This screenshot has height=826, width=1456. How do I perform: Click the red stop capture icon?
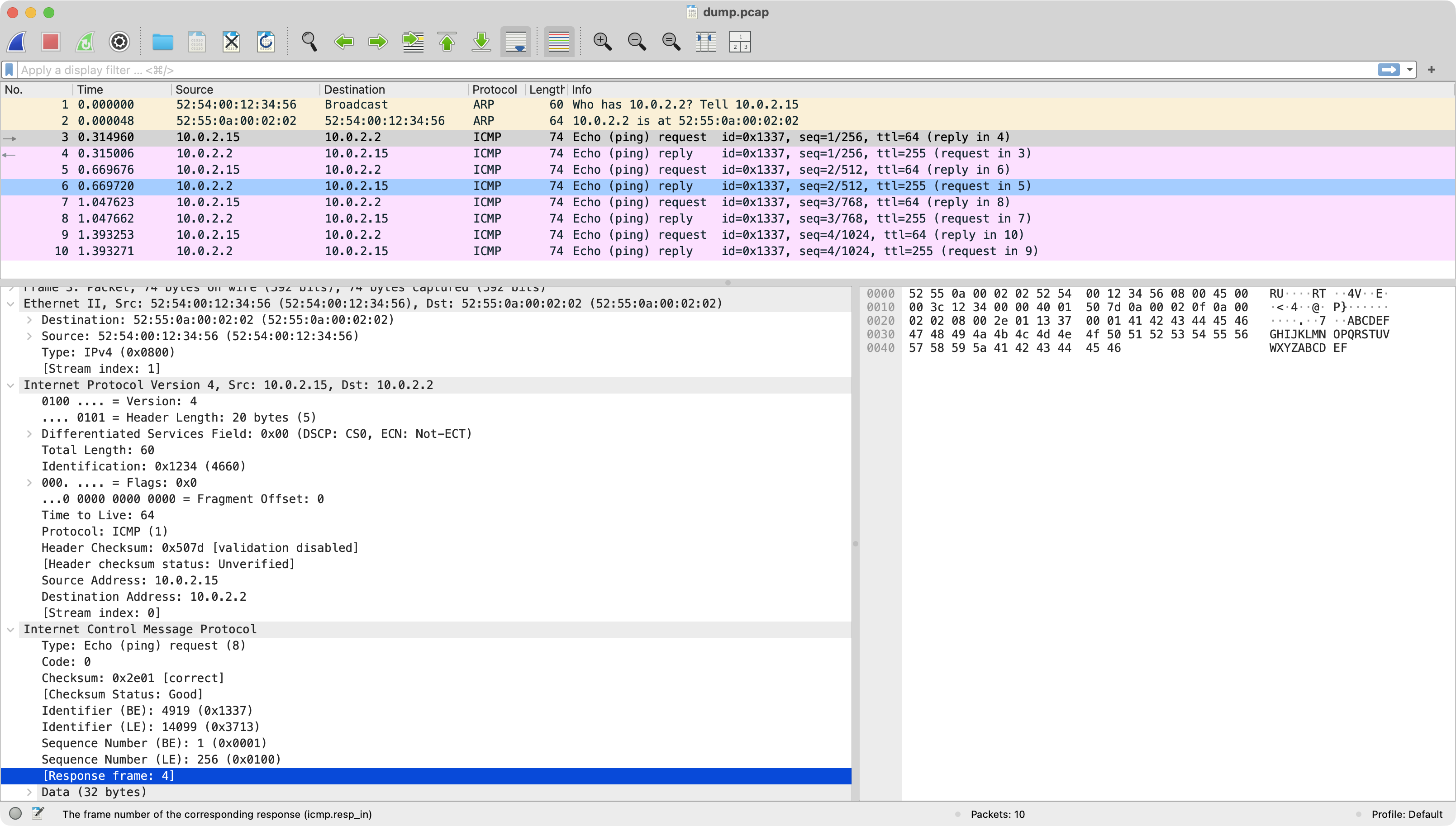pos(51,42)
